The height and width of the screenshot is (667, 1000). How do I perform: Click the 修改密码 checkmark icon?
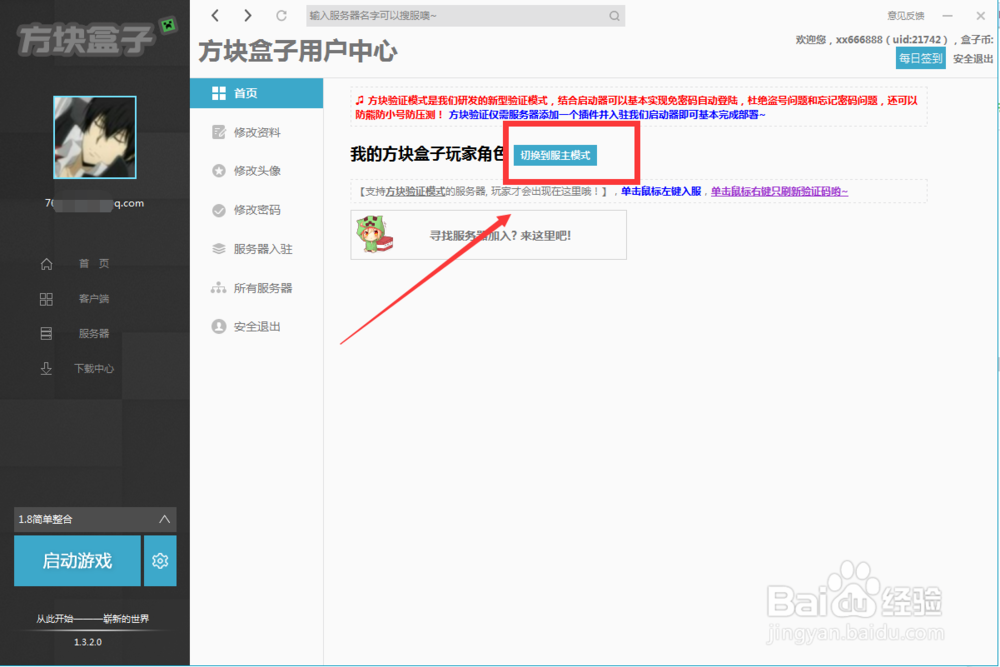(x=219, y=210)
